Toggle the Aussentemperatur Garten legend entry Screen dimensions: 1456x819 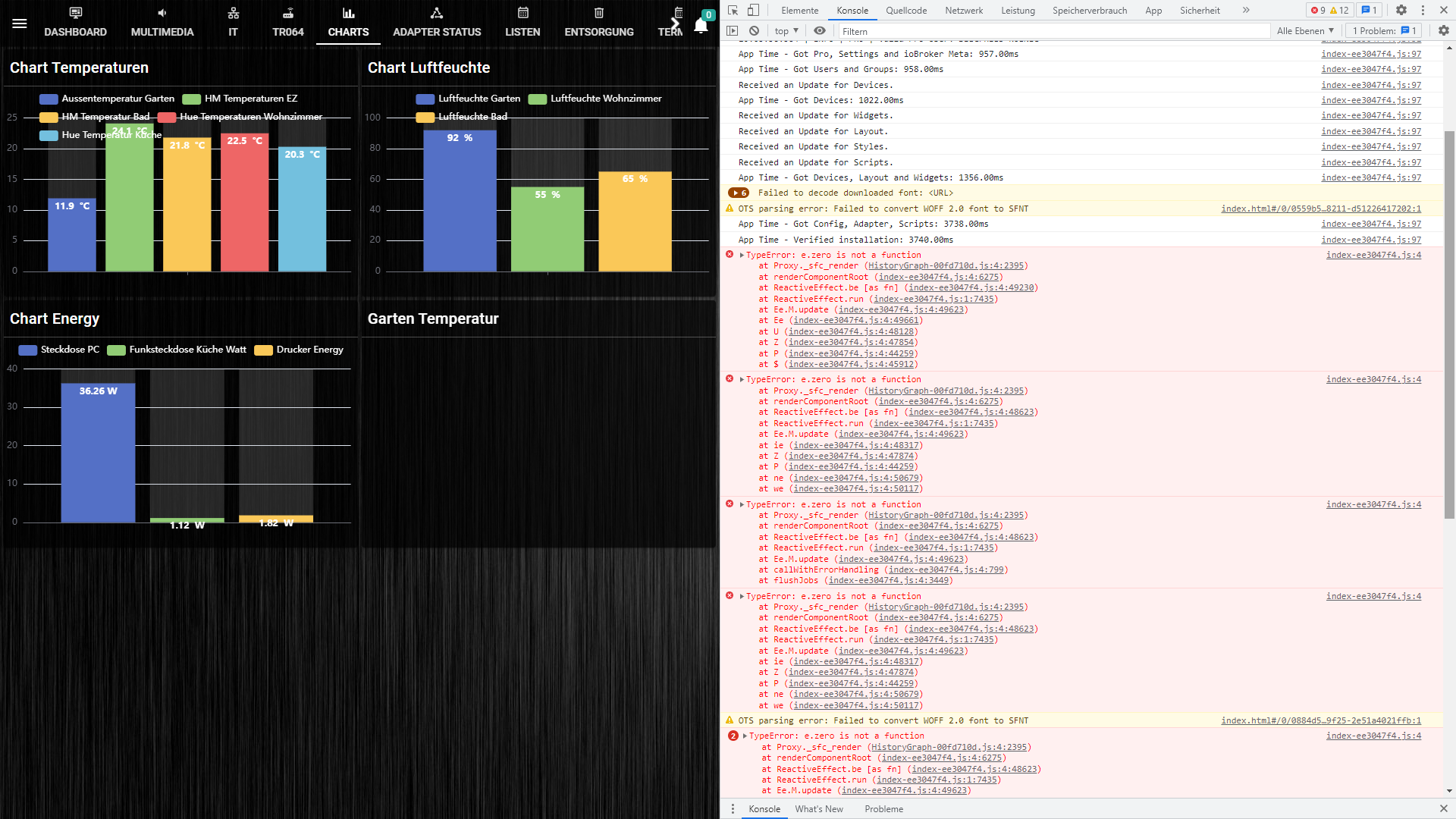pos(107,99)
